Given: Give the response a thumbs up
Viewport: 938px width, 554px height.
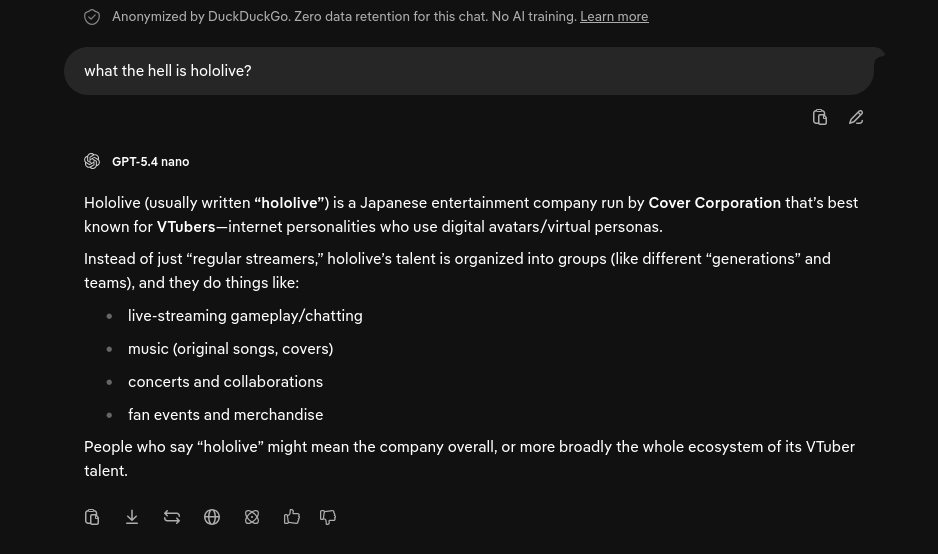Looking at the screenshot, I should click(x=291, y=517).
